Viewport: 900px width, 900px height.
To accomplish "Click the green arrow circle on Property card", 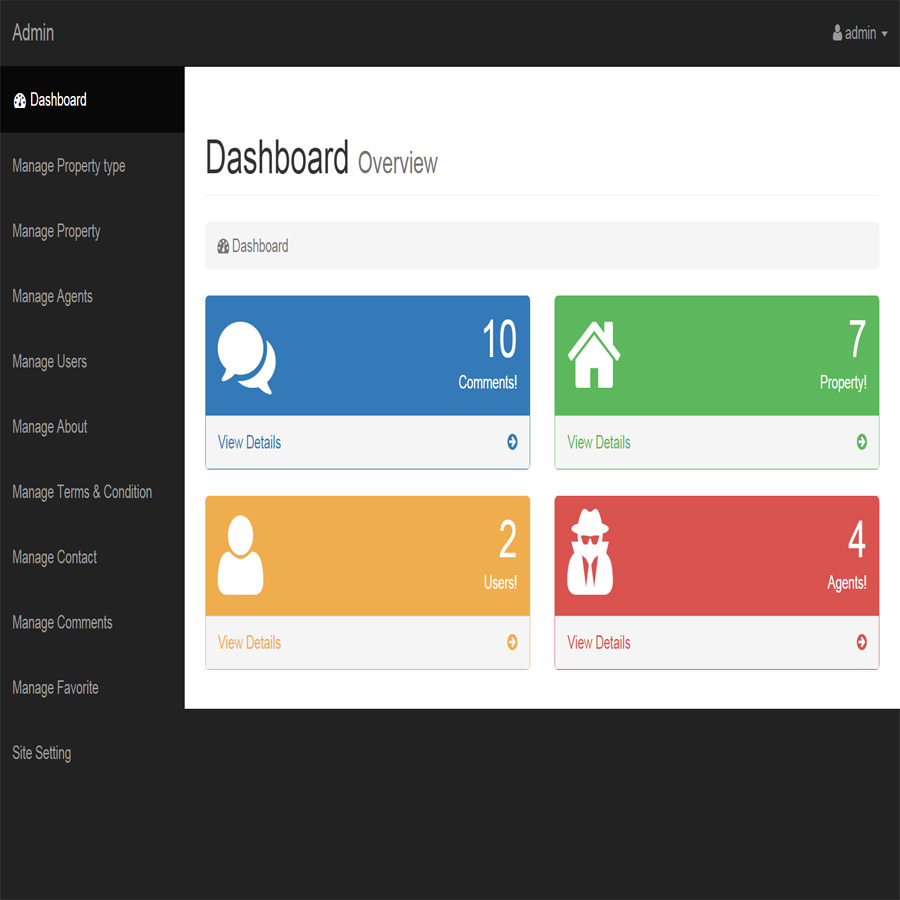I will click(862, 441).
